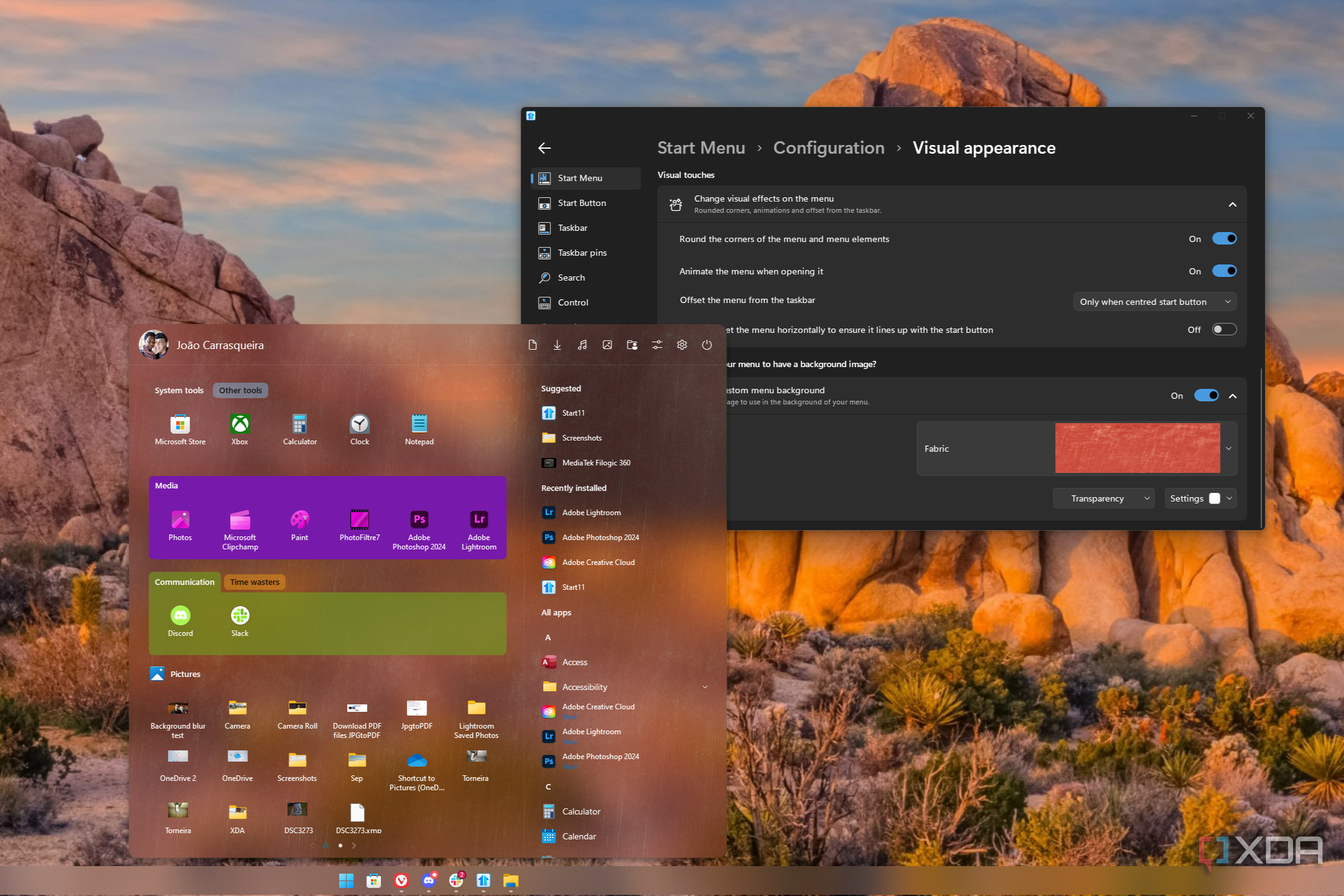1344x896 pixels.
Task: Expand the Accessibility folder in All apps
Action: tap(704, 687)
